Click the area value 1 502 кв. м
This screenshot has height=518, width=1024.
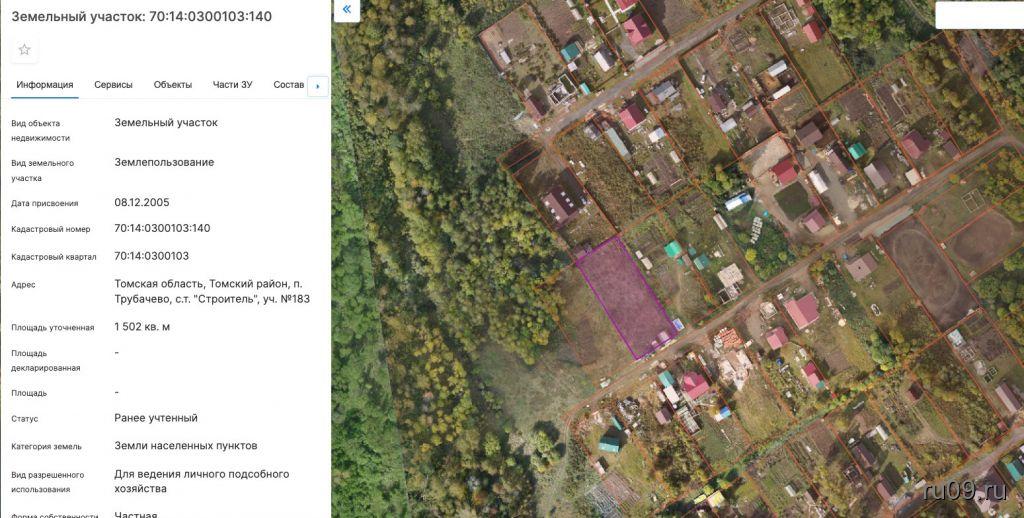click(x=142, y=327)
